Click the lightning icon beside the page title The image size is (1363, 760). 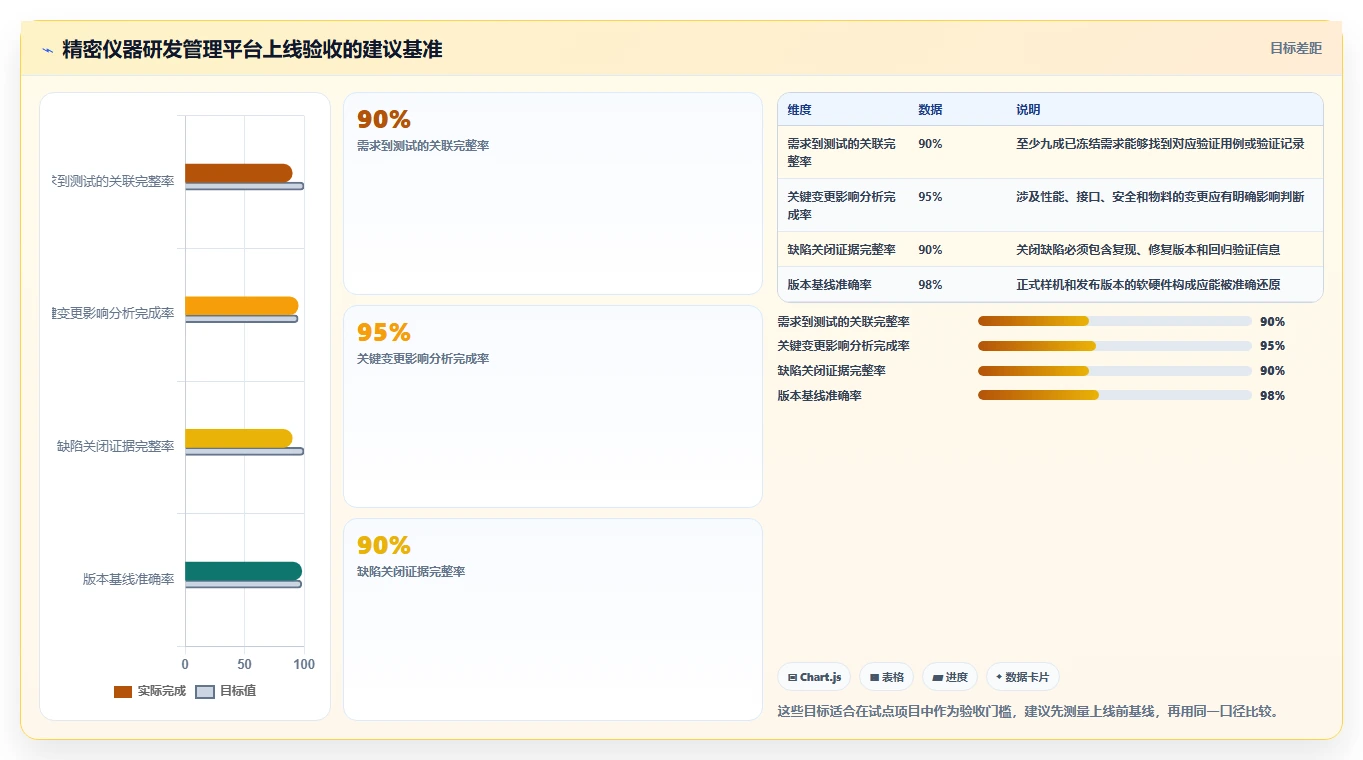click(x=47, y=50)
